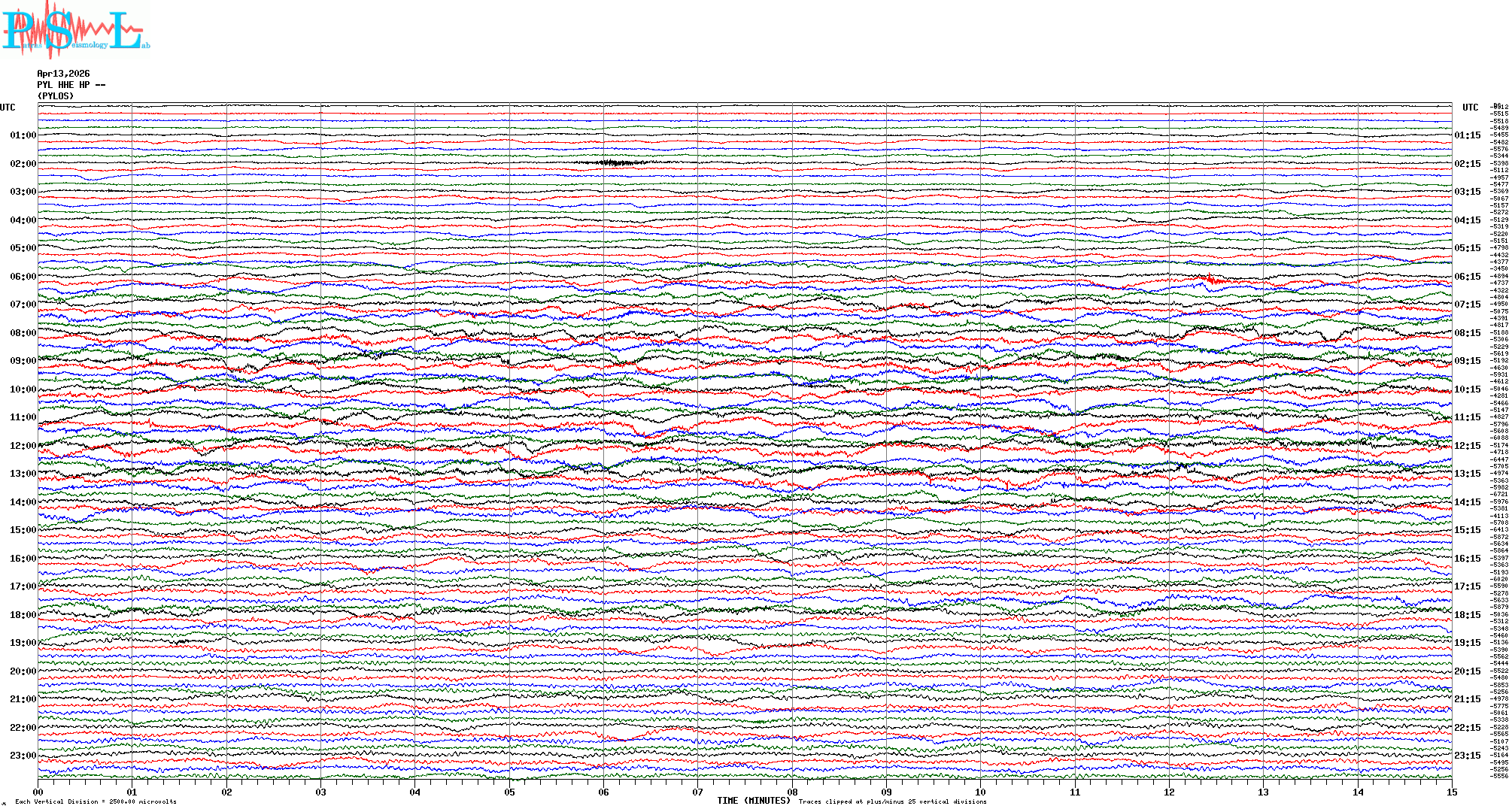Select the 23:00 hour label on left
Viewport: 1512px width, 812px height.
point(23,756)
